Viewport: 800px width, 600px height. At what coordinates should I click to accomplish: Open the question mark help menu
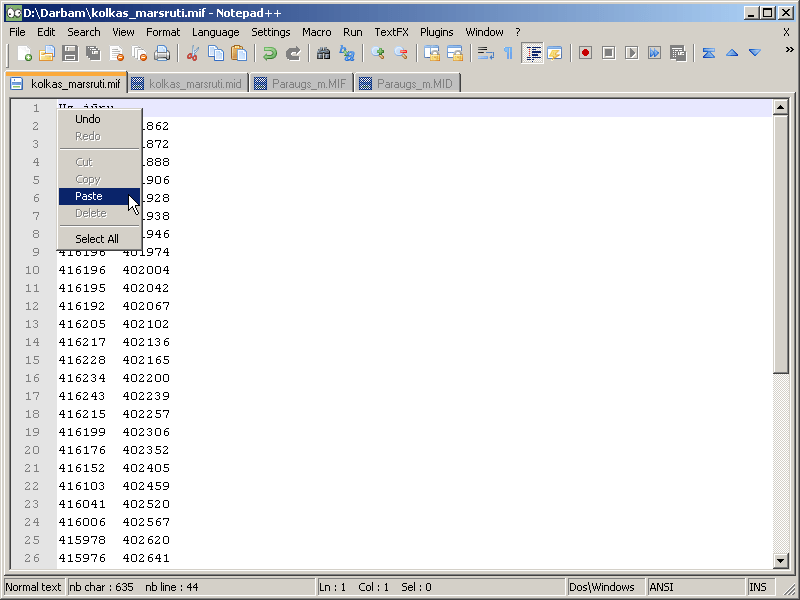(518, 32)
